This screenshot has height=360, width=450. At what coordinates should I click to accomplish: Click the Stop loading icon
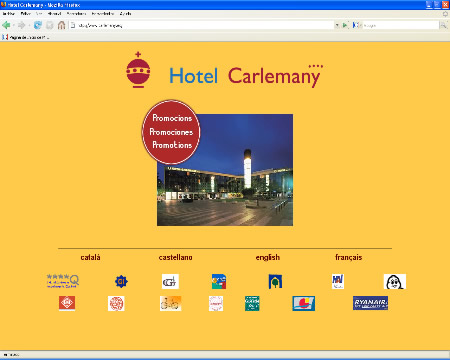pos(49,25)
